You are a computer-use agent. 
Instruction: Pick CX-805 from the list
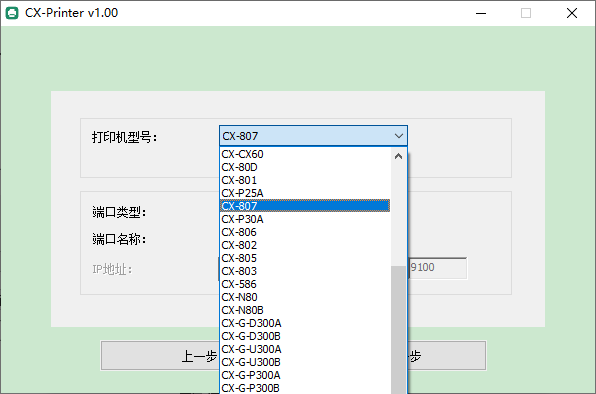tap(305, 258)
